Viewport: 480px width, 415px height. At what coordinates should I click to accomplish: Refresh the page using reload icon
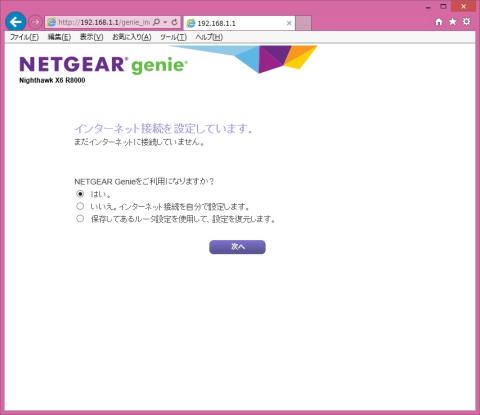[174, 22]
